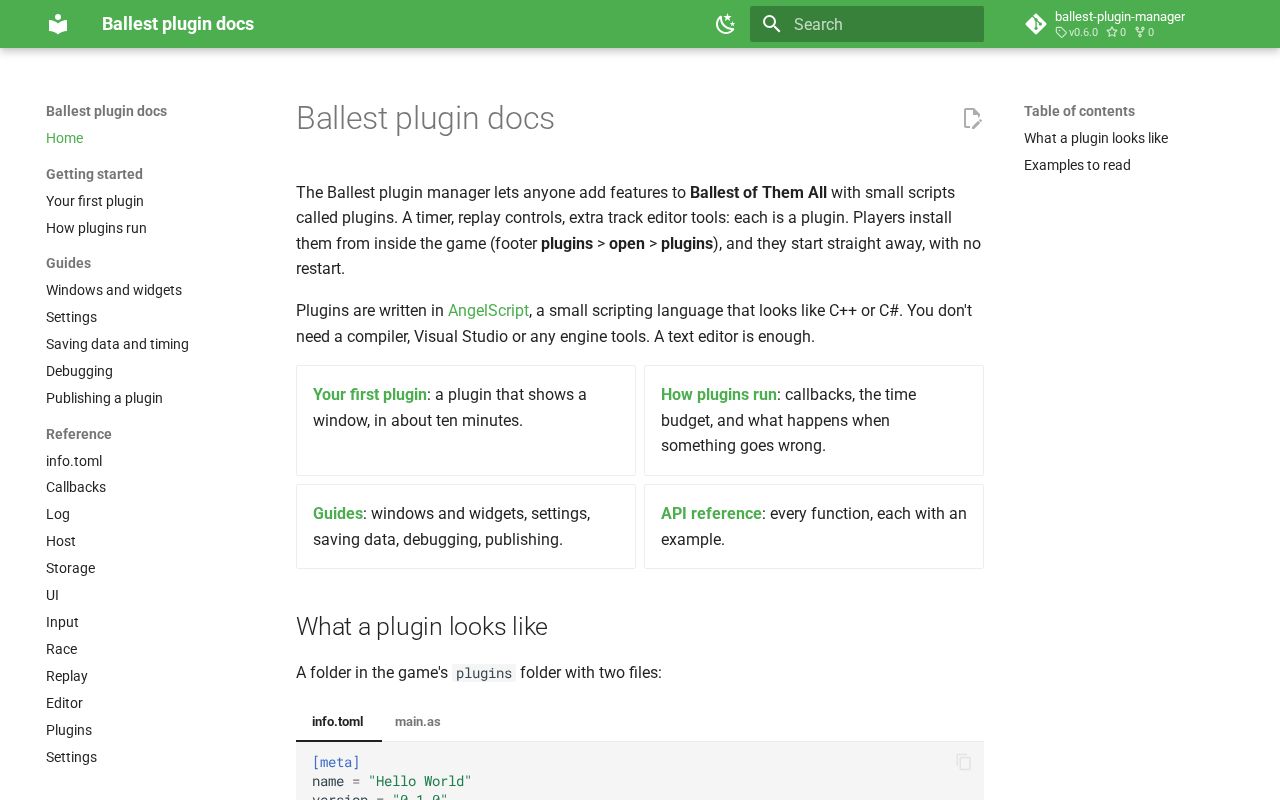Copy code with the clipboard icon
The image size is (1280, 800).
point(964,762)
